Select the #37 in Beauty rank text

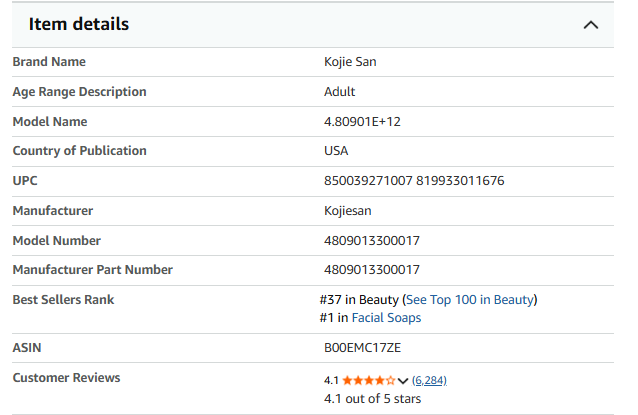tap(359, 300)
